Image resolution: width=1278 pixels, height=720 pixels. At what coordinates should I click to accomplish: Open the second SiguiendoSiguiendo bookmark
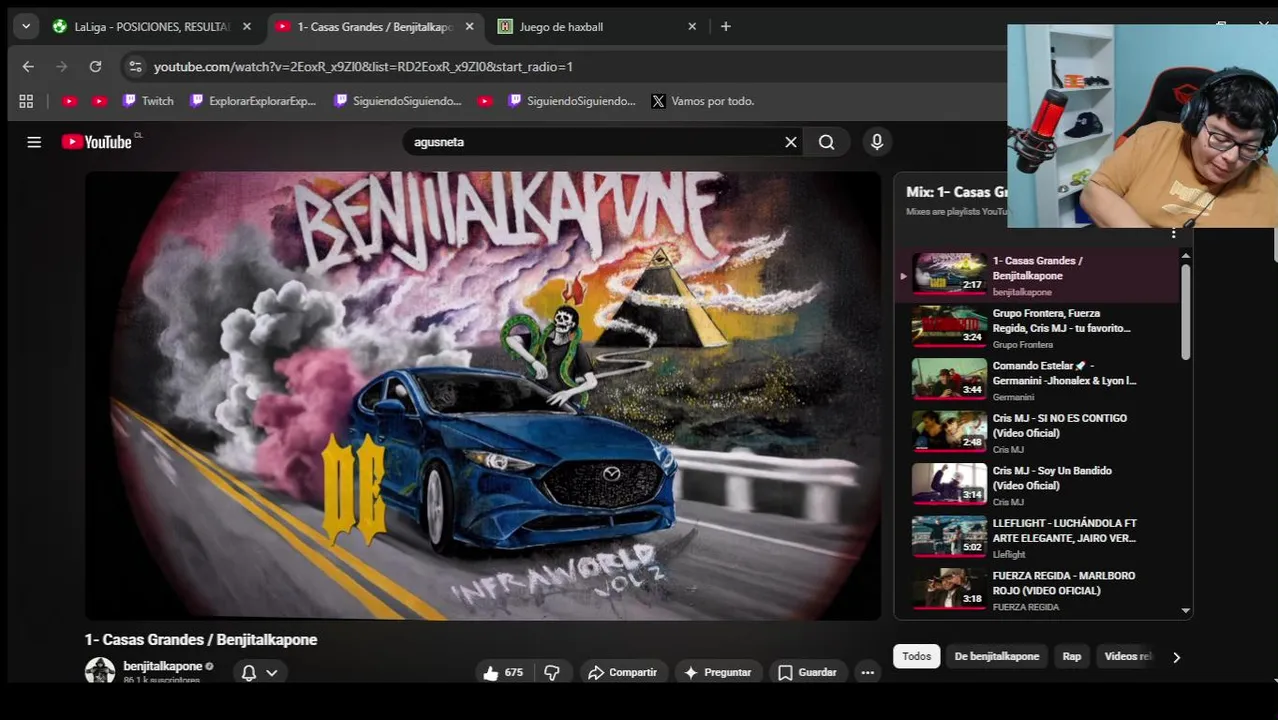tap(572, 101)
